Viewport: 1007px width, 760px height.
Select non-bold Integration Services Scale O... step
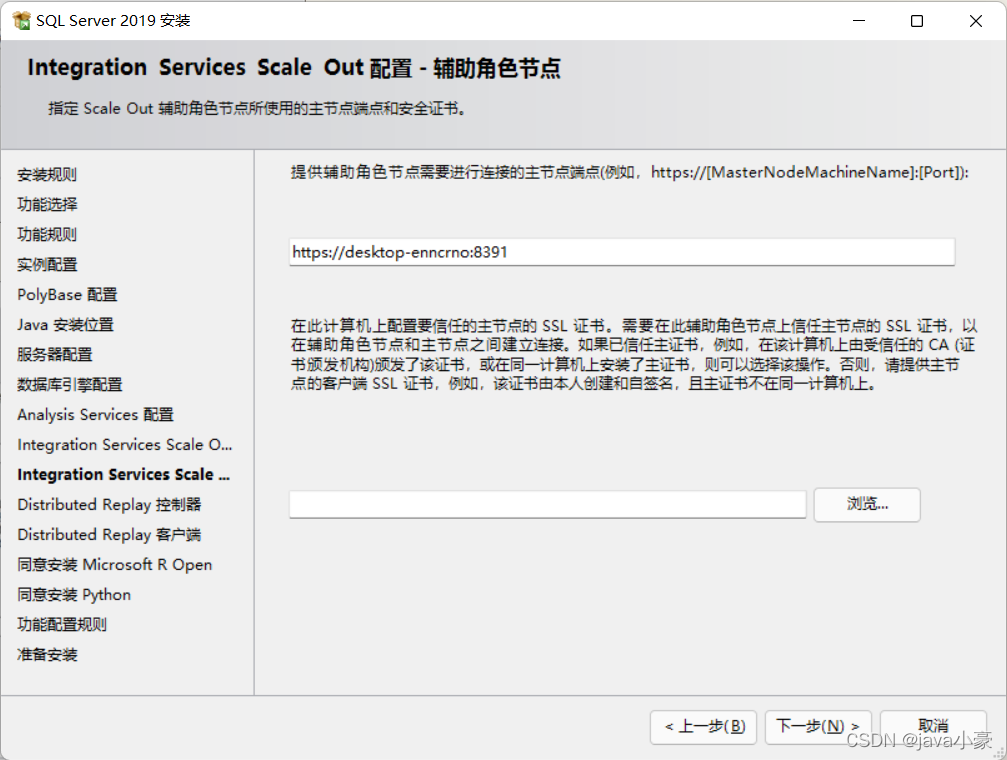point(125,445)
